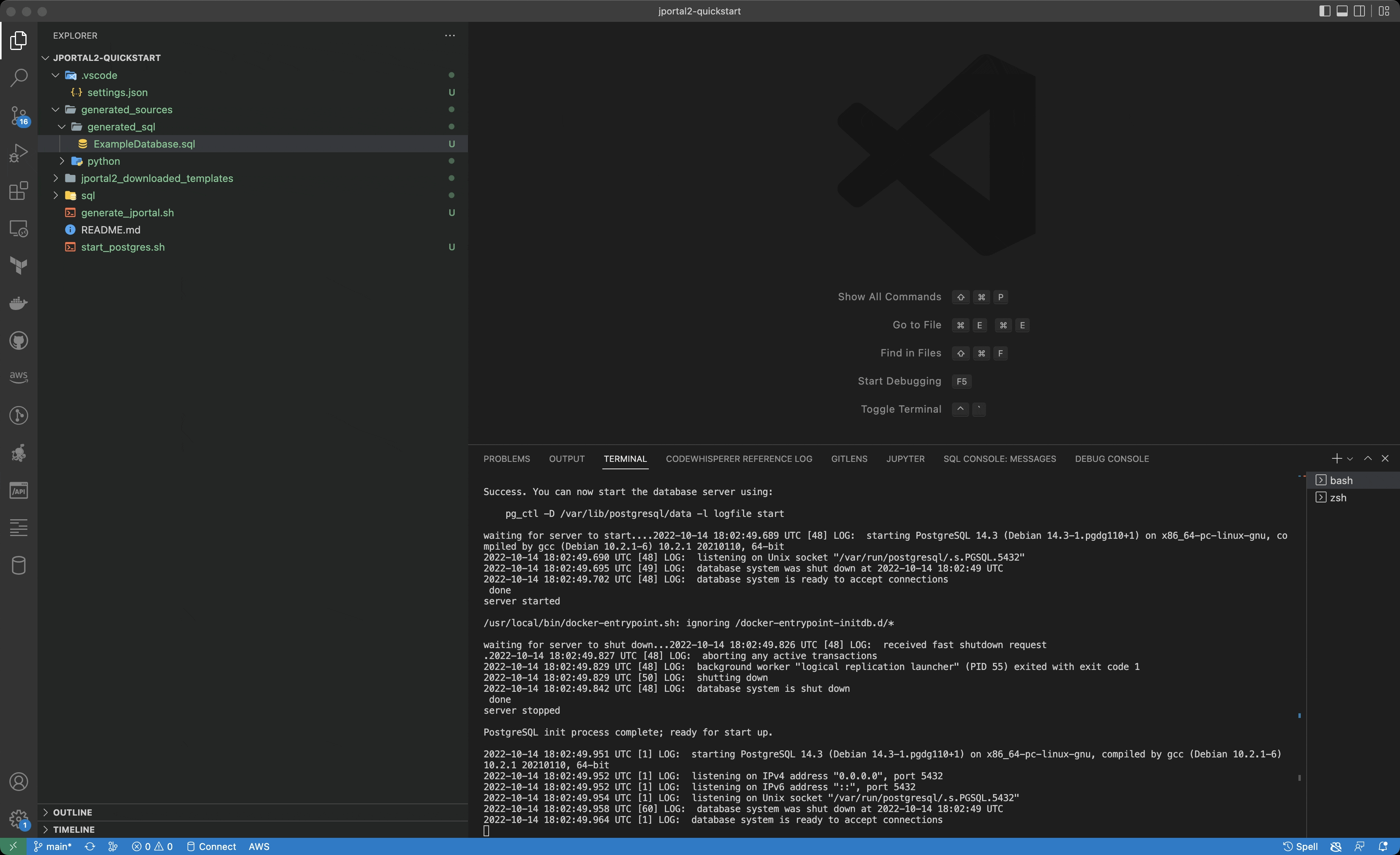This screenshot has height=855, width=1400.
Task: Open SQL CONSOLE: MESSAGES tab
Action: 1000,459
